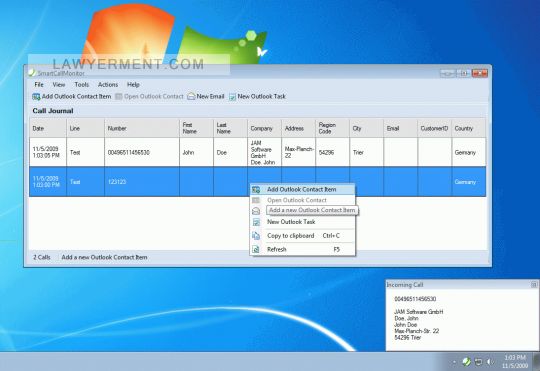
Task: Show hidden tray icons arrow
Action: pyautogui.click(x=454, y=362)
